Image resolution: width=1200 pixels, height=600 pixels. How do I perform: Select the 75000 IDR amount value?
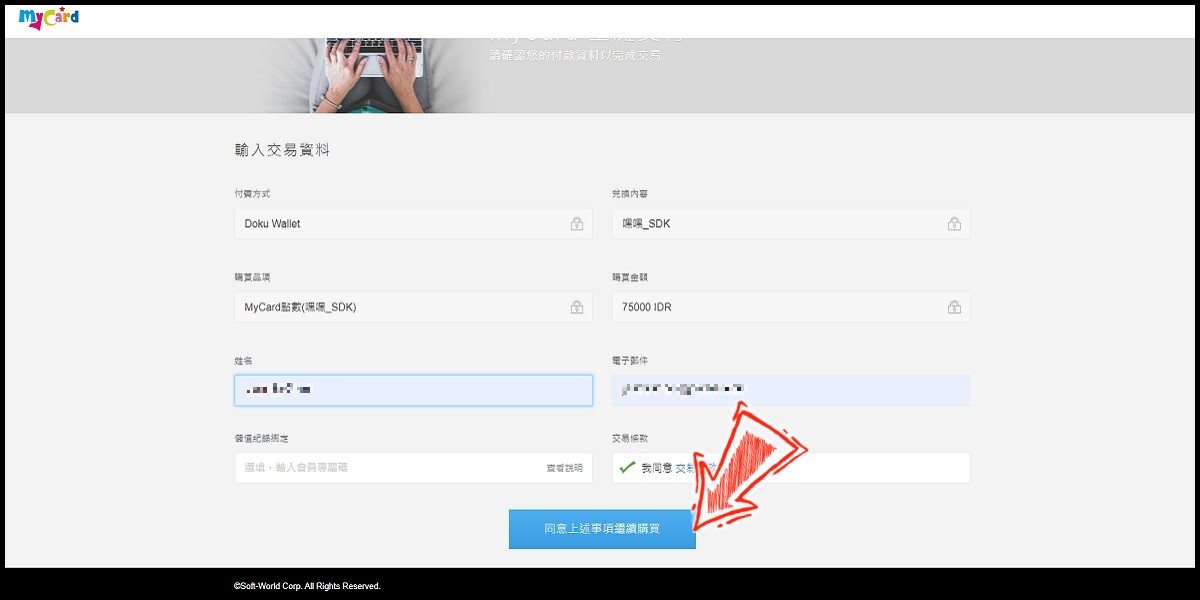pyautogui.click(x=647, y=307)
